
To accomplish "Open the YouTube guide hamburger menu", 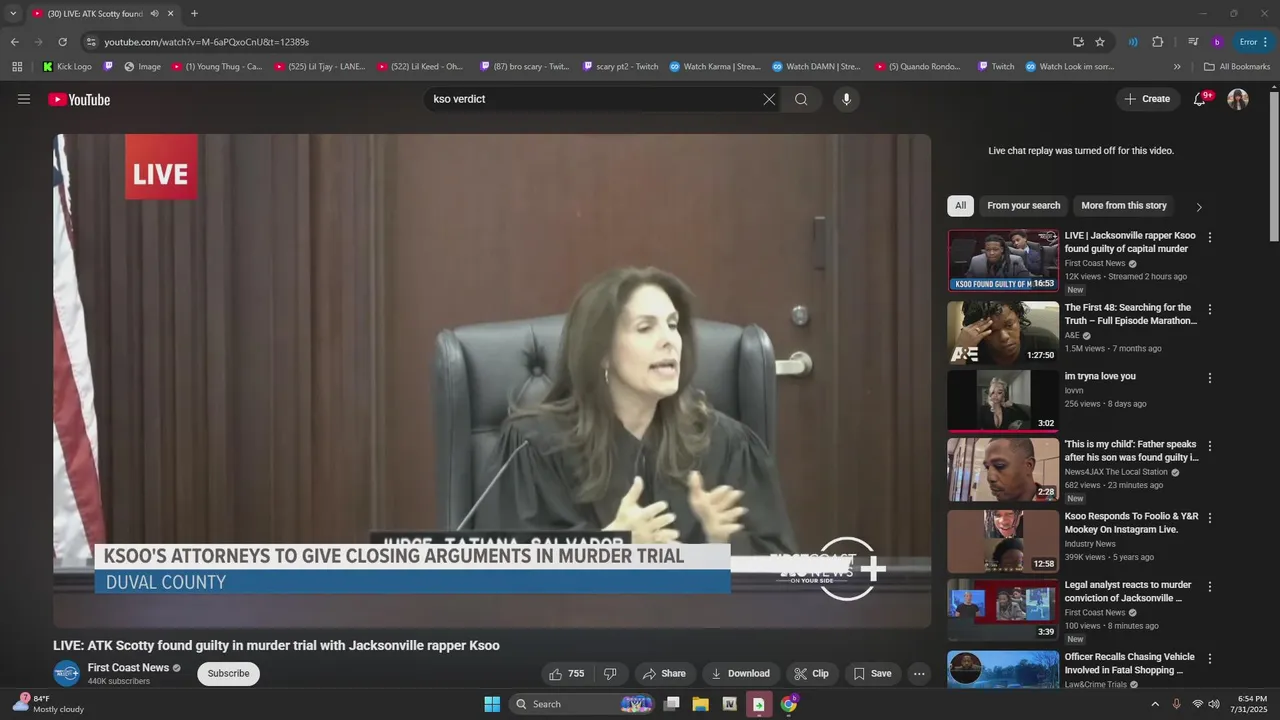I will tap(24, 99).
